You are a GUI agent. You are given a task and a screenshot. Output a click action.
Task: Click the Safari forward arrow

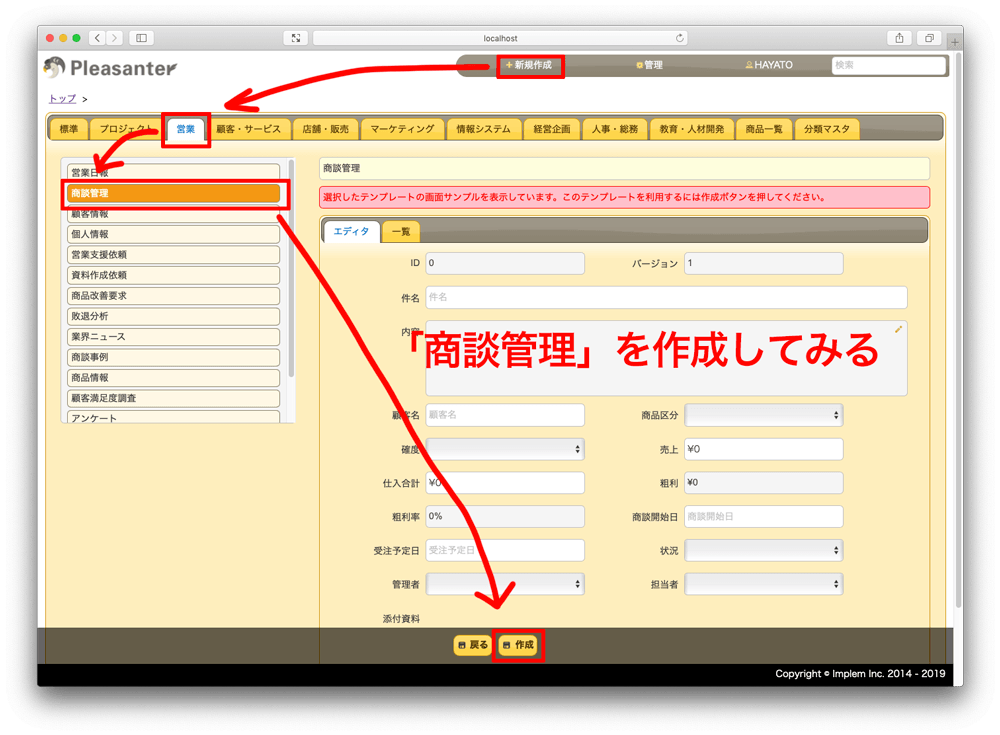[115, 38]
